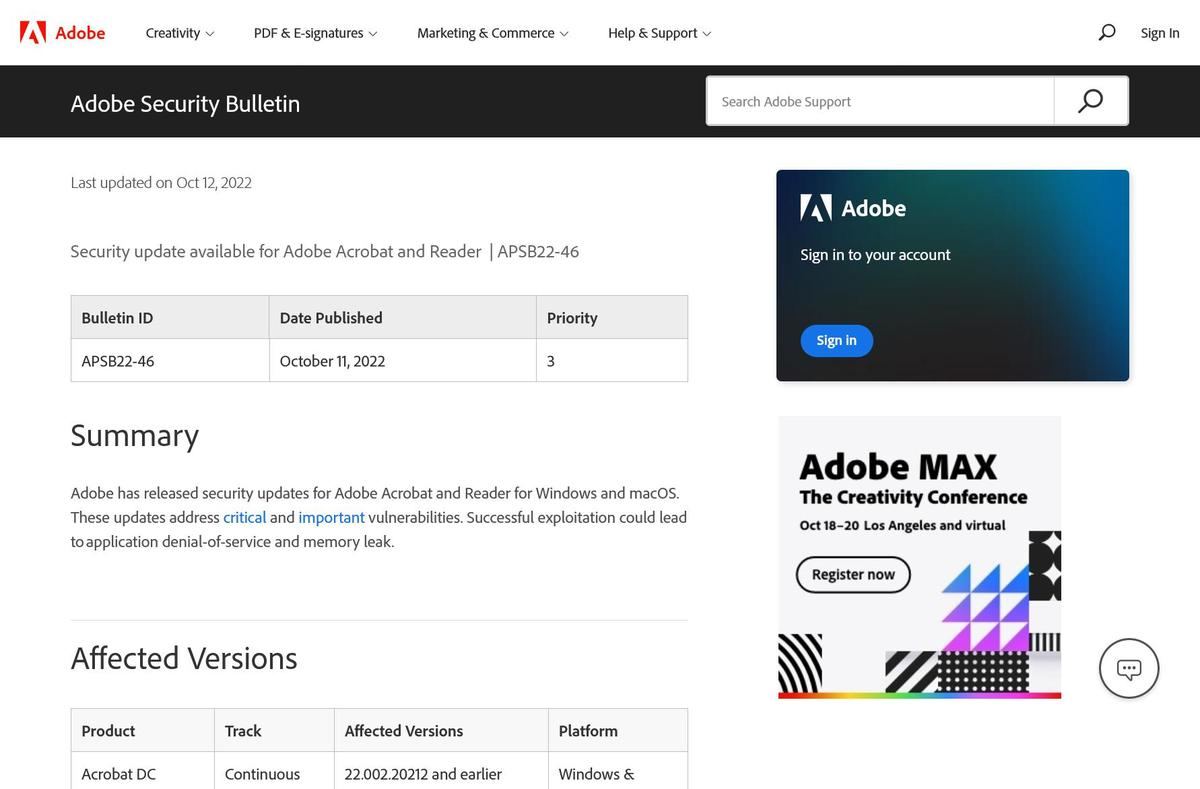Open the chat assistant bubble icon
This screenshot has width=1200, height=789.
pos(1129,668)
